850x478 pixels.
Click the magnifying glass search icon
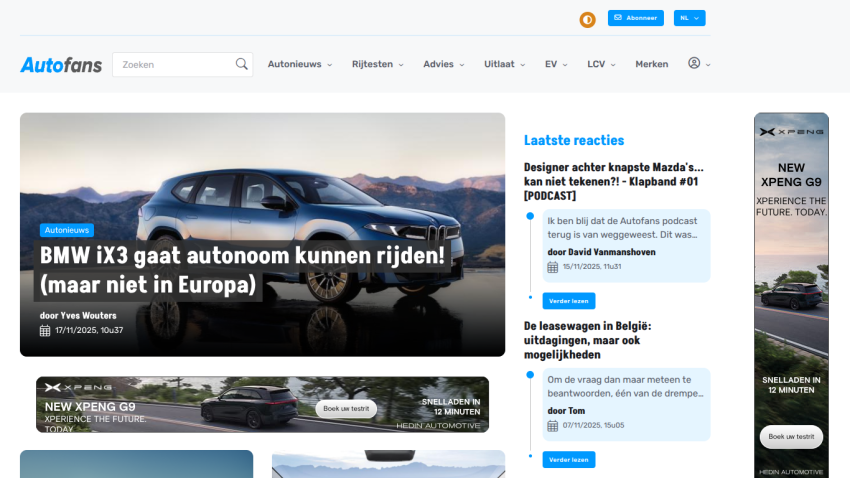point(242,64)
